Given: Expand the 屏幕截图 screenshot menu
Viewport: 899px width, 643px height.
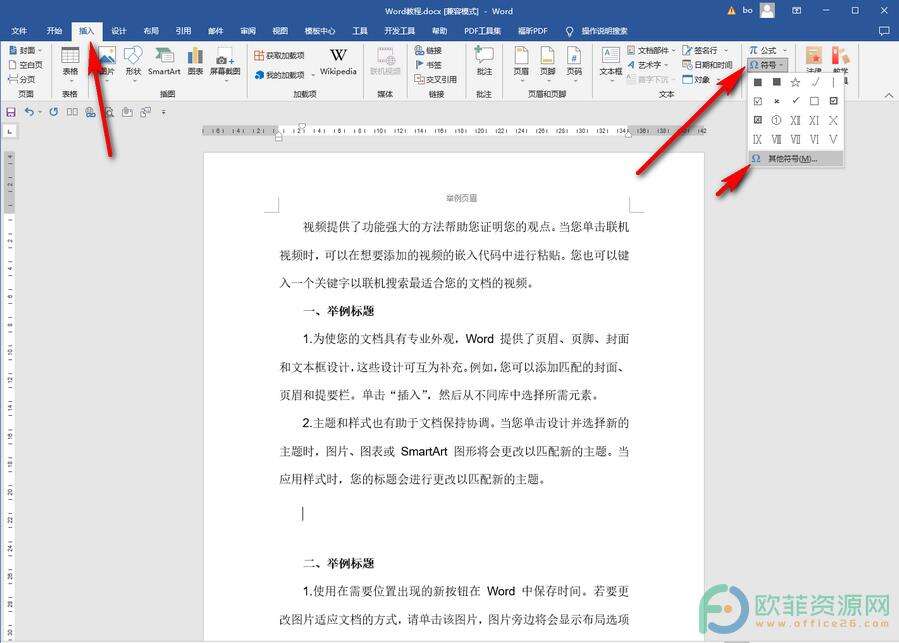Looking at the screenshot, I should coord(225,63).
